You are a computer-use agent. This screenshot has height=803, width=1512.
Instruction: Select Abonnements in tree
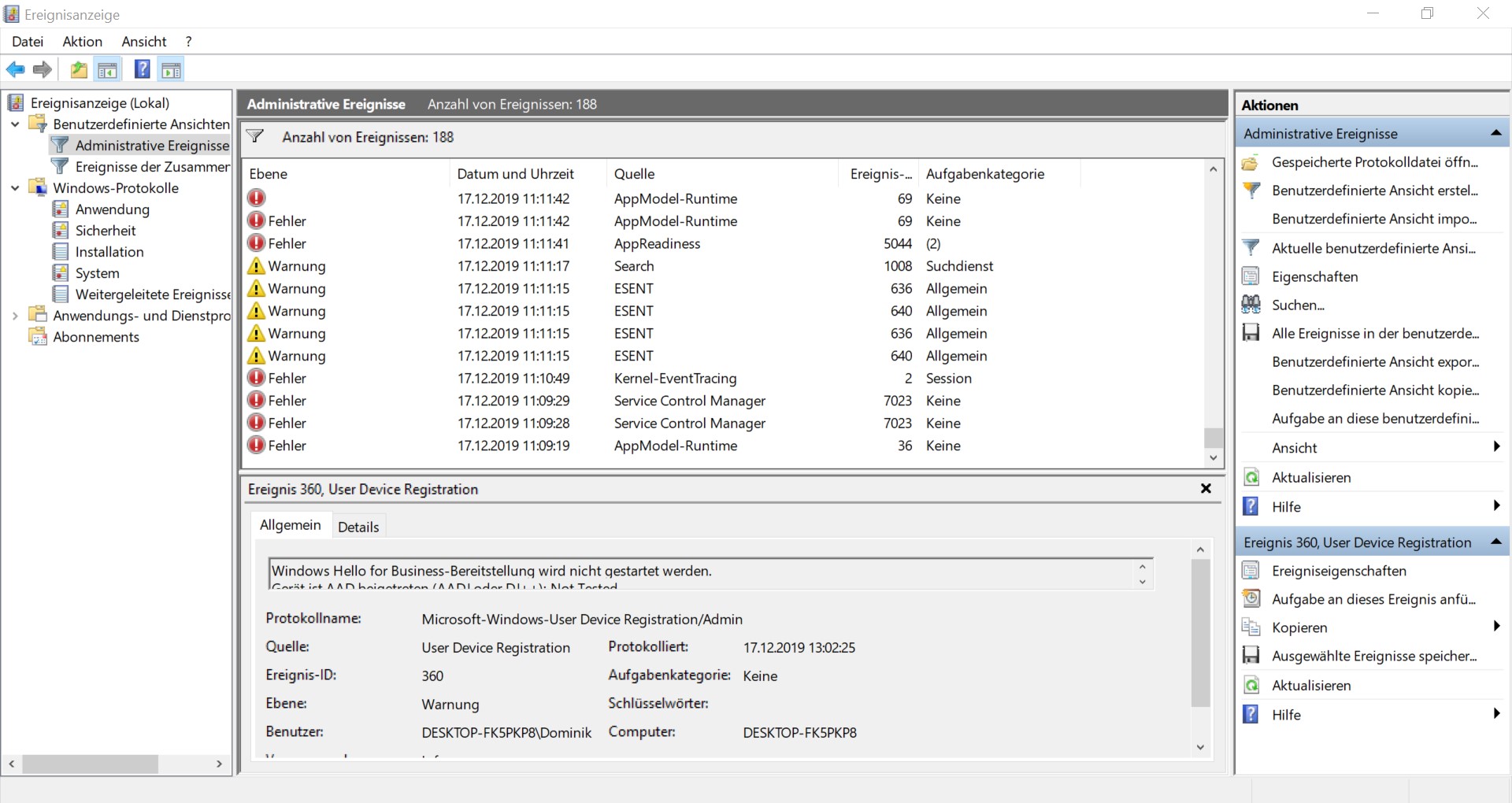tap(96, 337)
